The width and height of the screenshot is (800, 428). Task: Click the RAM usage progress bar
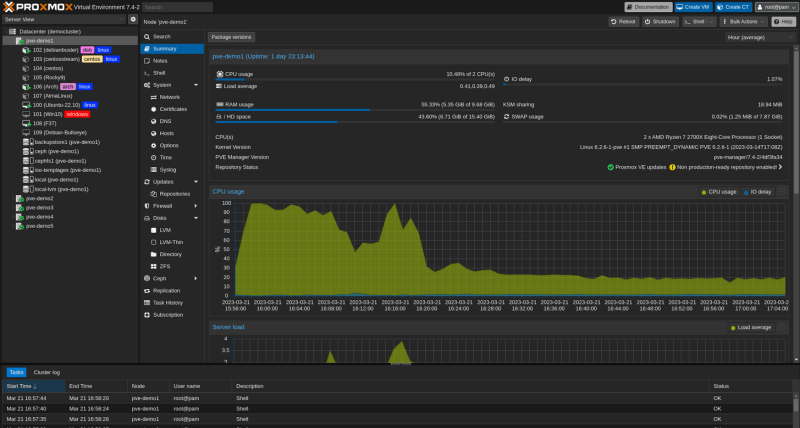coord(355,110)
